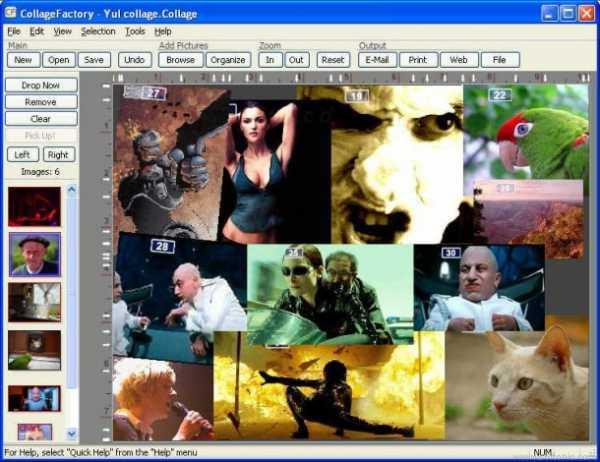600x462 pixels.
Task: Select the brown room thumbnail with white window
Action: pyautogui.click(x=34, y=302)
